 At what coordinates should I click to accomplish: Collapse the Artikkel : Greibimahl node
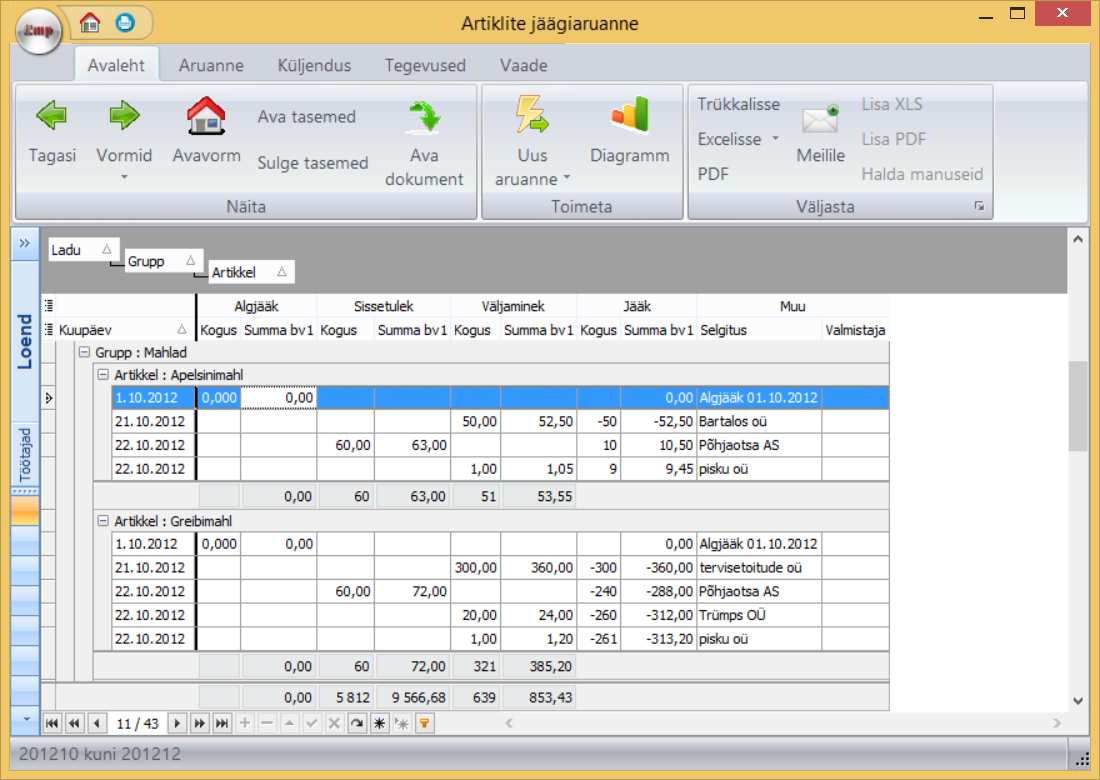point(102,521)
